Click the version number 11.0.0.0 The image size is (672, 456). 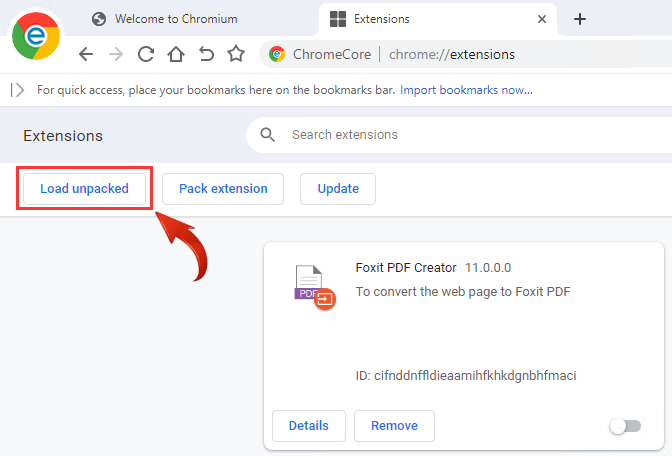pyautogui.click(x=488, y=268)
